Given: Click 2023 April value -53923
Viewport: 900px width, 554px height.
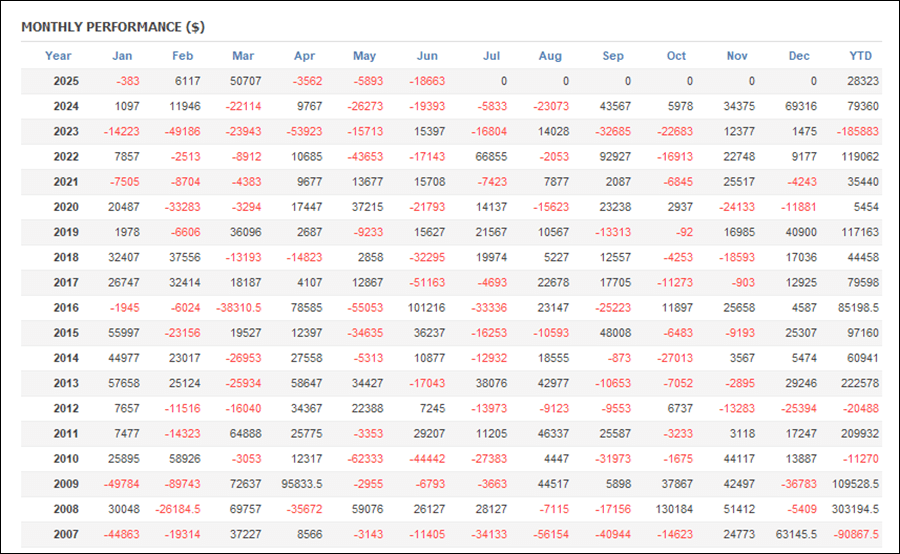Looking at the screenshot, I should pos(304,131).
